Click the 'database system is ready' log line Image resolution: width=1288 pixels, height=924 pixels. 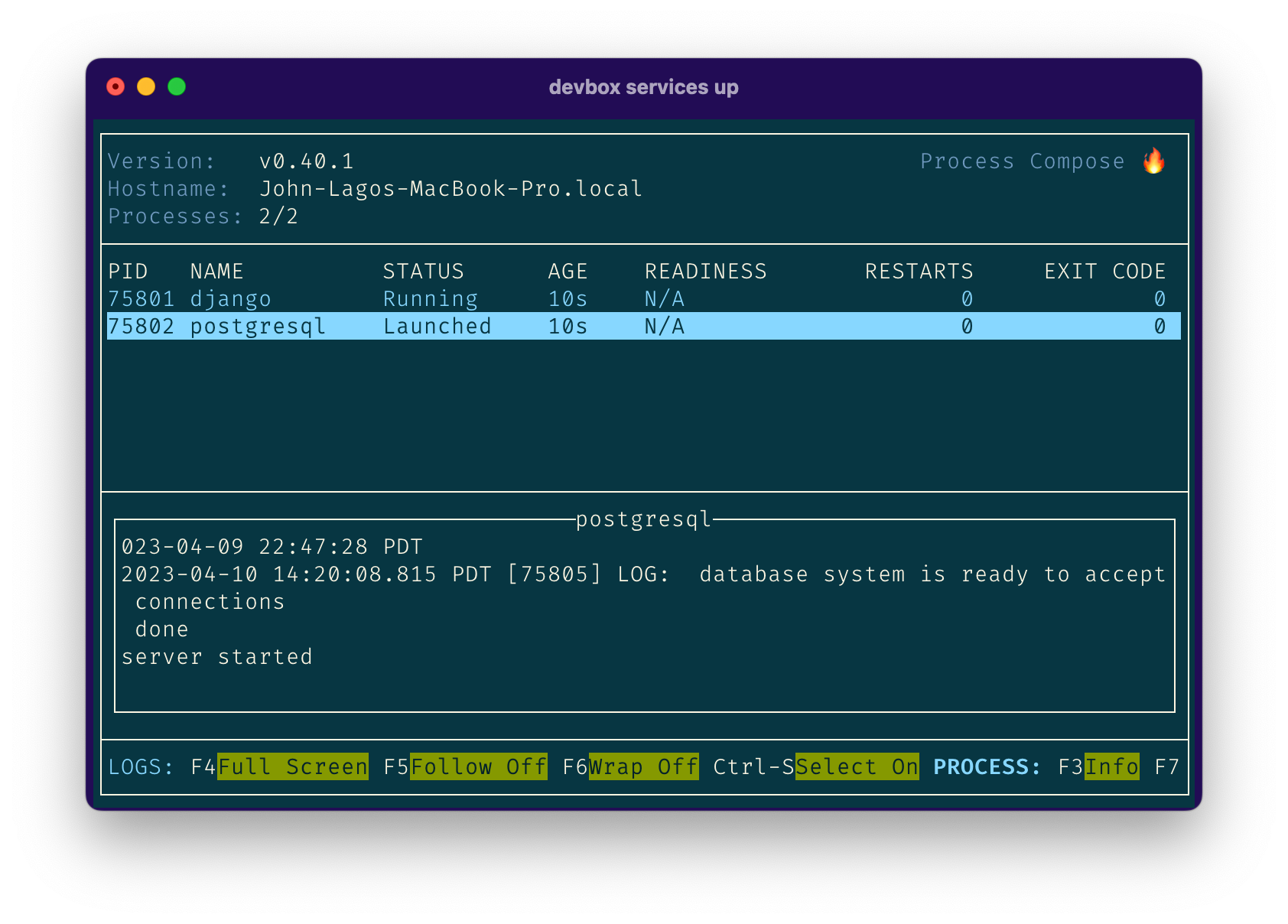[643, 574]
